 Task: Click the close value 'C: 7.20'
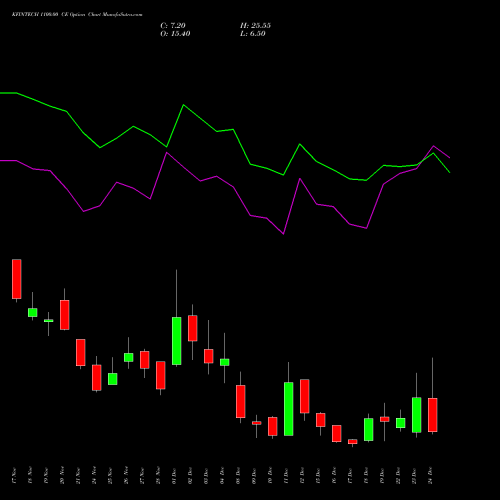pyautogui.click(x=173, y=26)
